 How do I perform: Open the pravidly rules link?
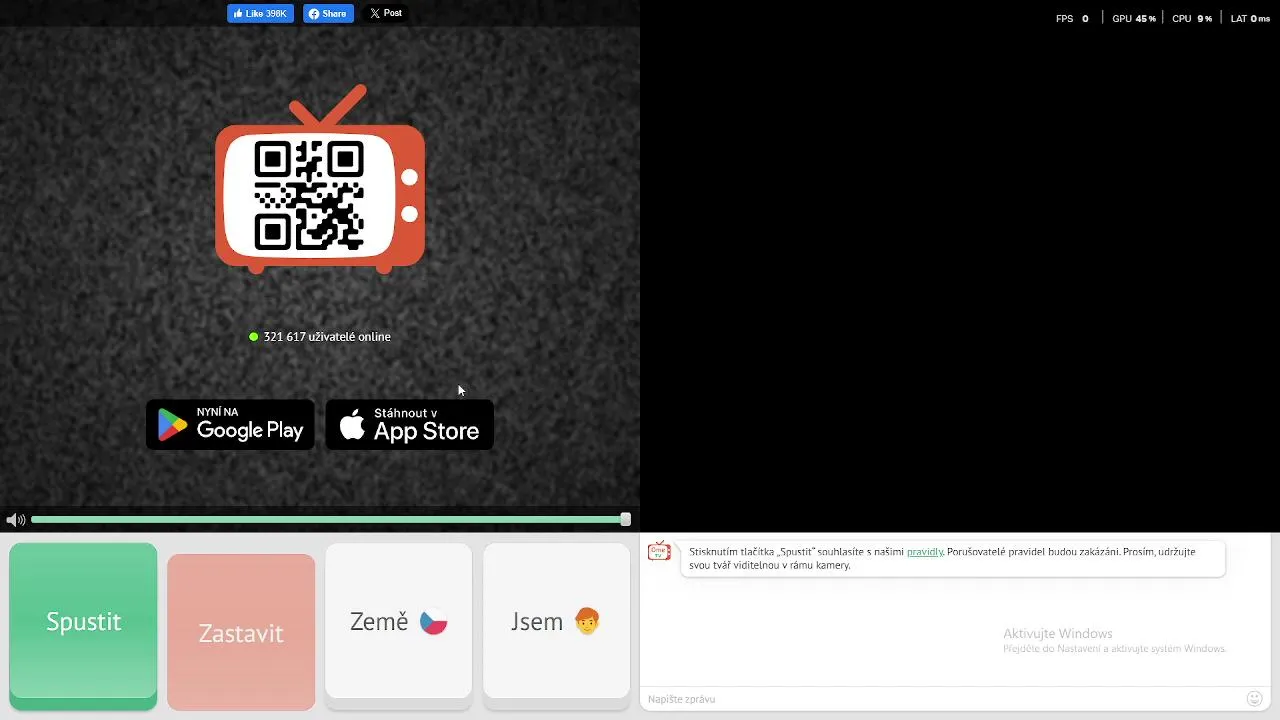pyautogui.click(x=924, y=552)
